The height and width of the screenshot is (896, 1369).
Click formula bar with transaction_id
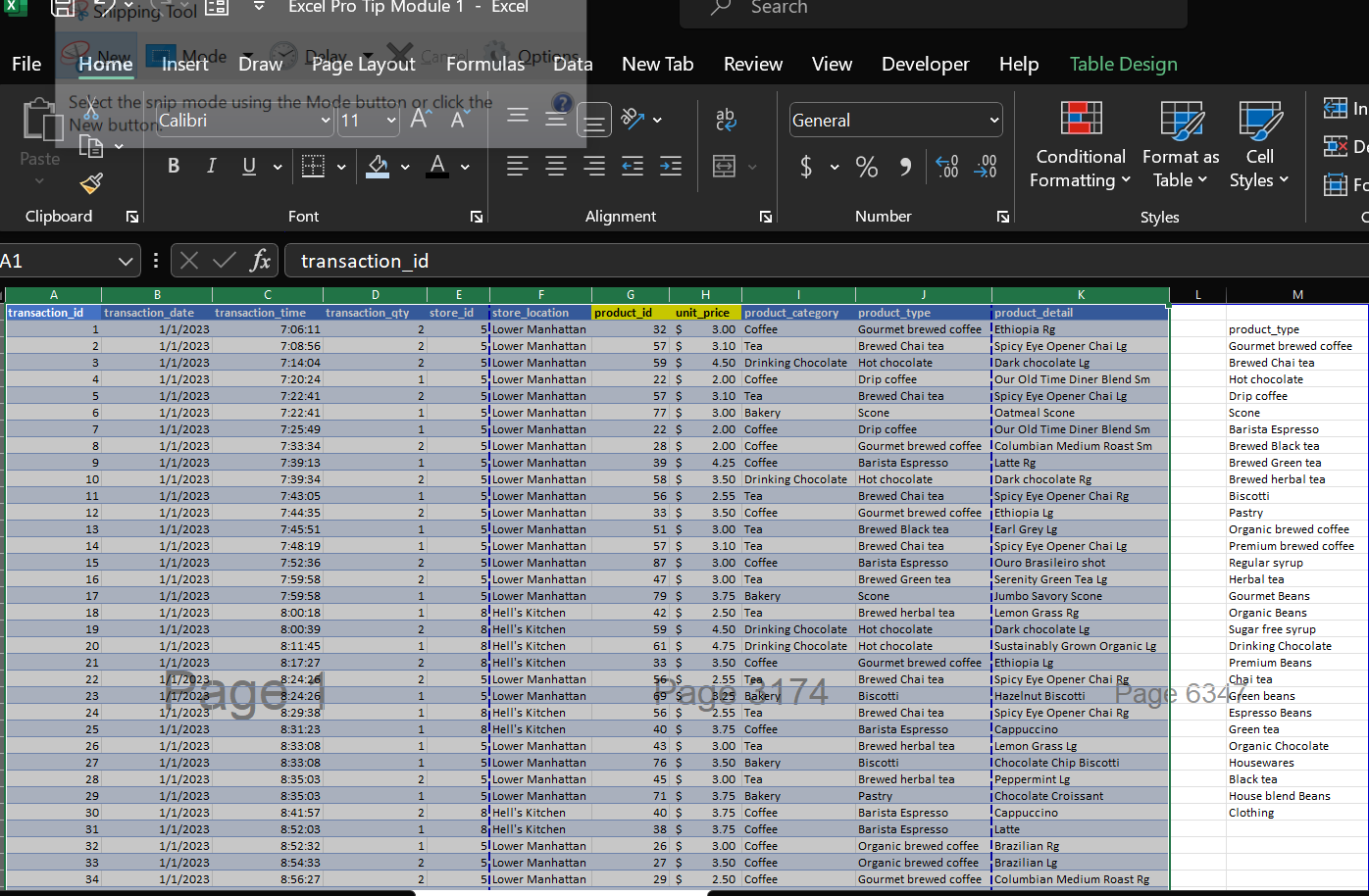tap(826, 261)
